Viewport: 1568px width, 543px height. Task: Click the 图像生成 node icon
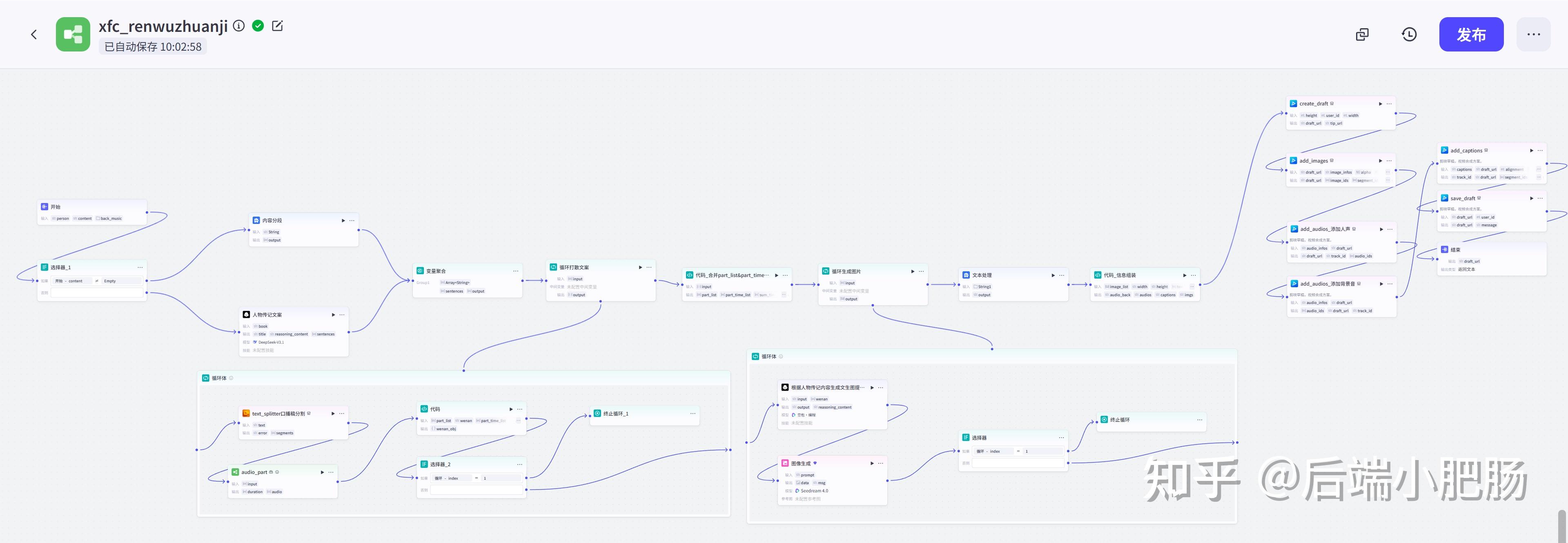[785, 463]
